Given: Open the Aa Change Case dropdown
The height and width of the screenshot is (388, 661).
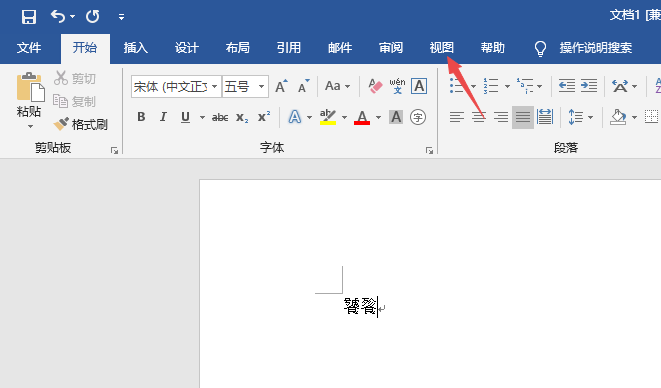Looking at the screenshot, I should (x=337, y=86).
